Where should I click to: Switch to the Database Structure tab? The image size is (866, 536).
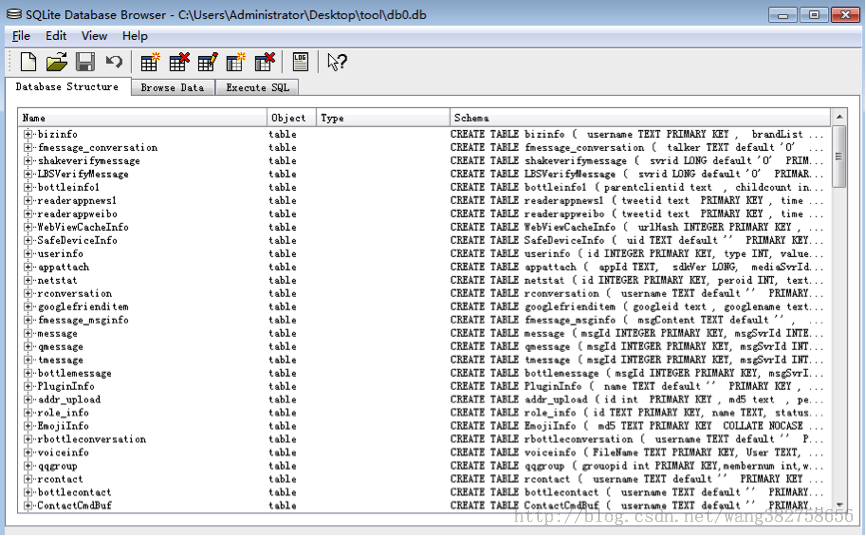point(67,87)
